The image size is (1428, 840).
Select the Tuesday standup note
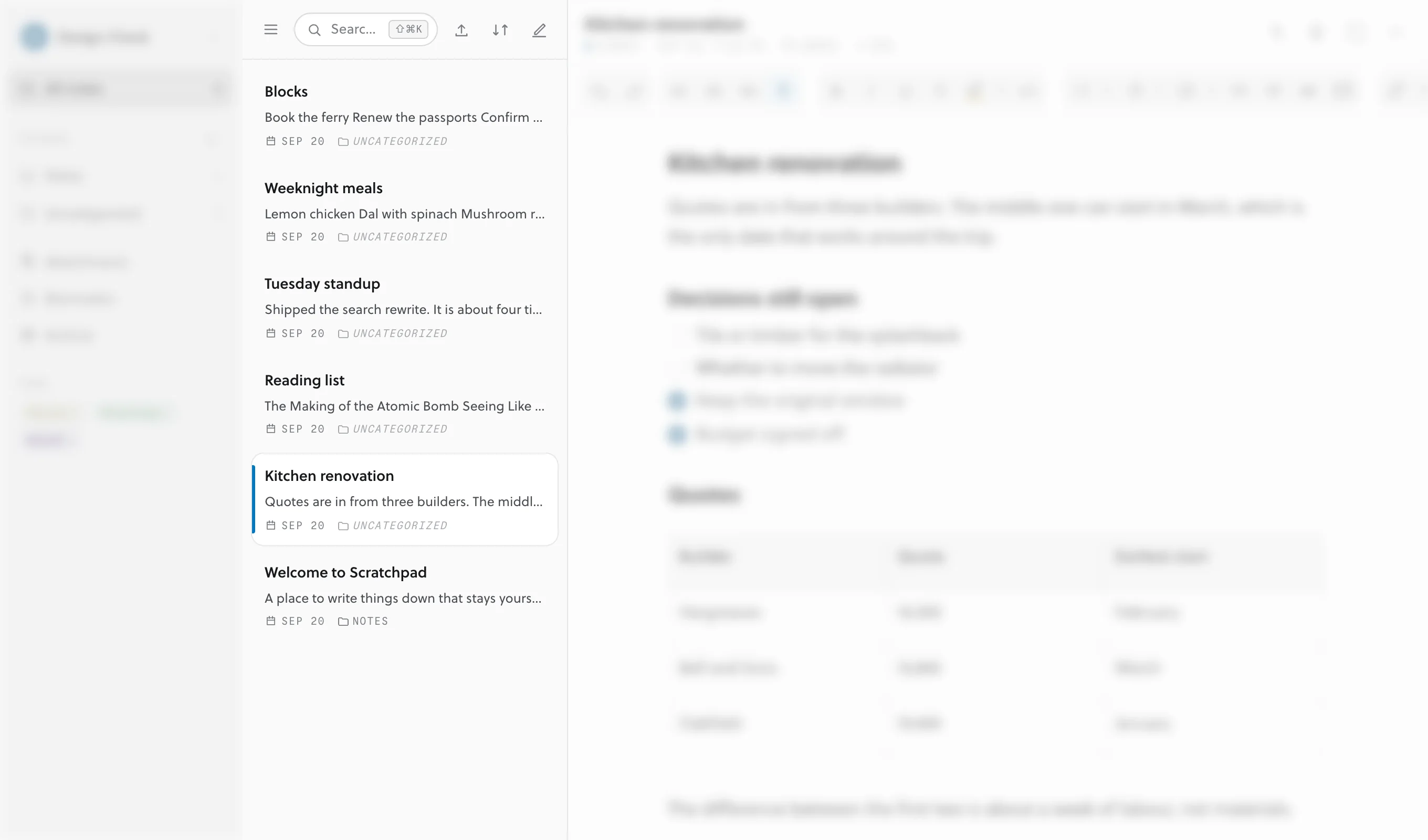click(405, 308)
